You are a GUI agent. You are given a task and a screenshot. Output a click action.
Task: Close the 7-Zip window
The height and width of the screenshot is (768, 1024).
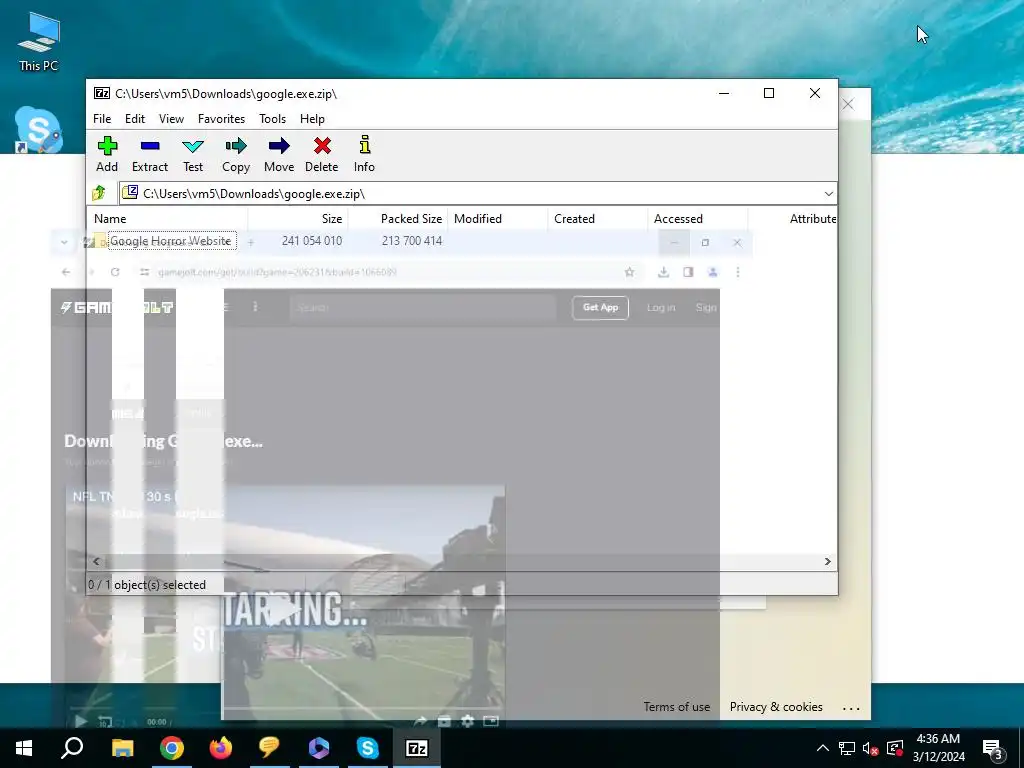[814, 93]
